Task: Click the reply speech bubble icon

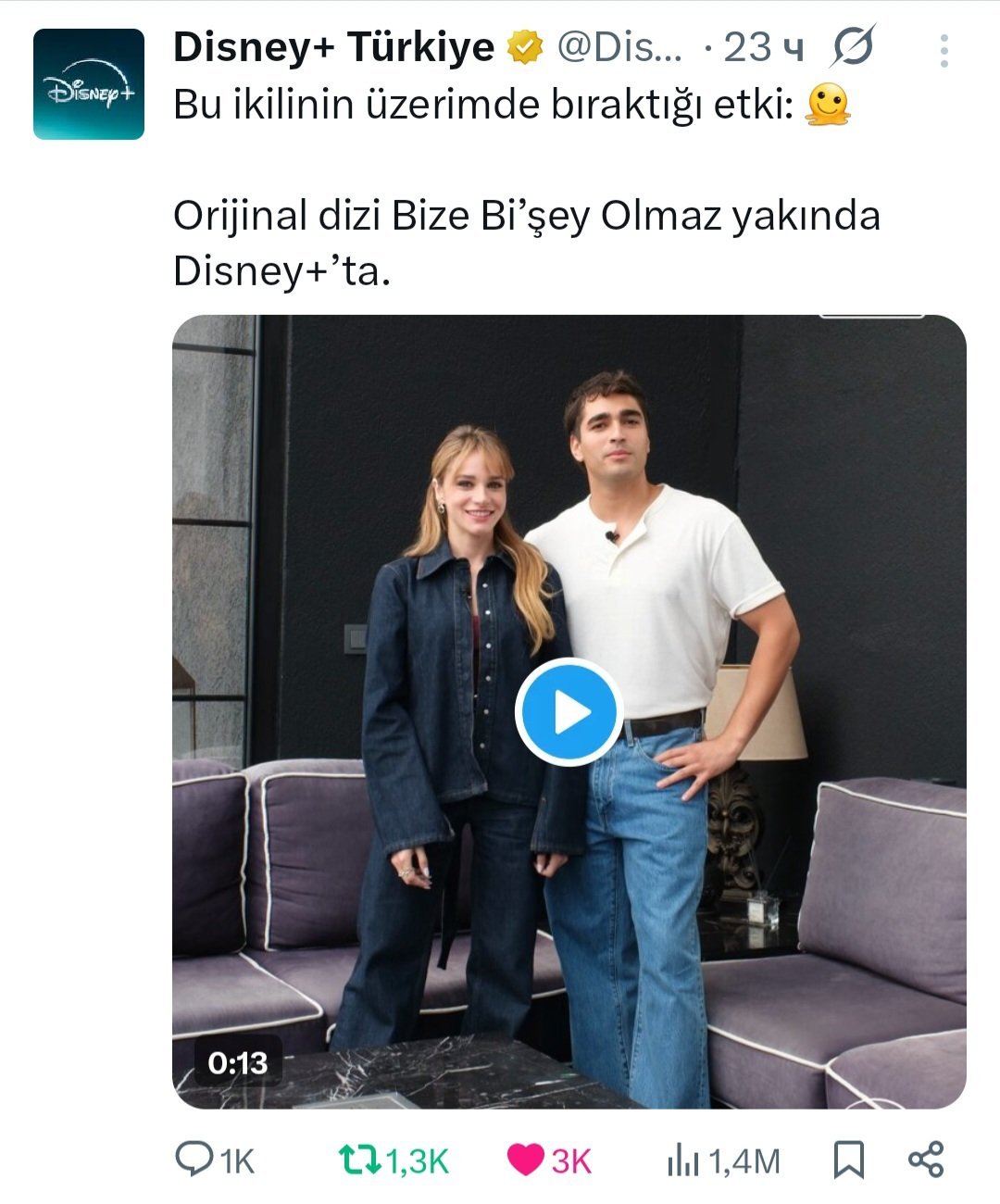Action: 194,1159
